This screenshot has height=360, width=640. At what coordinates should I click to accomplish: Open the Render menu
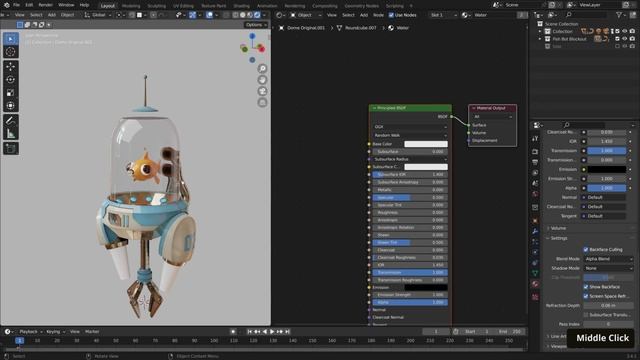(46, 5)
